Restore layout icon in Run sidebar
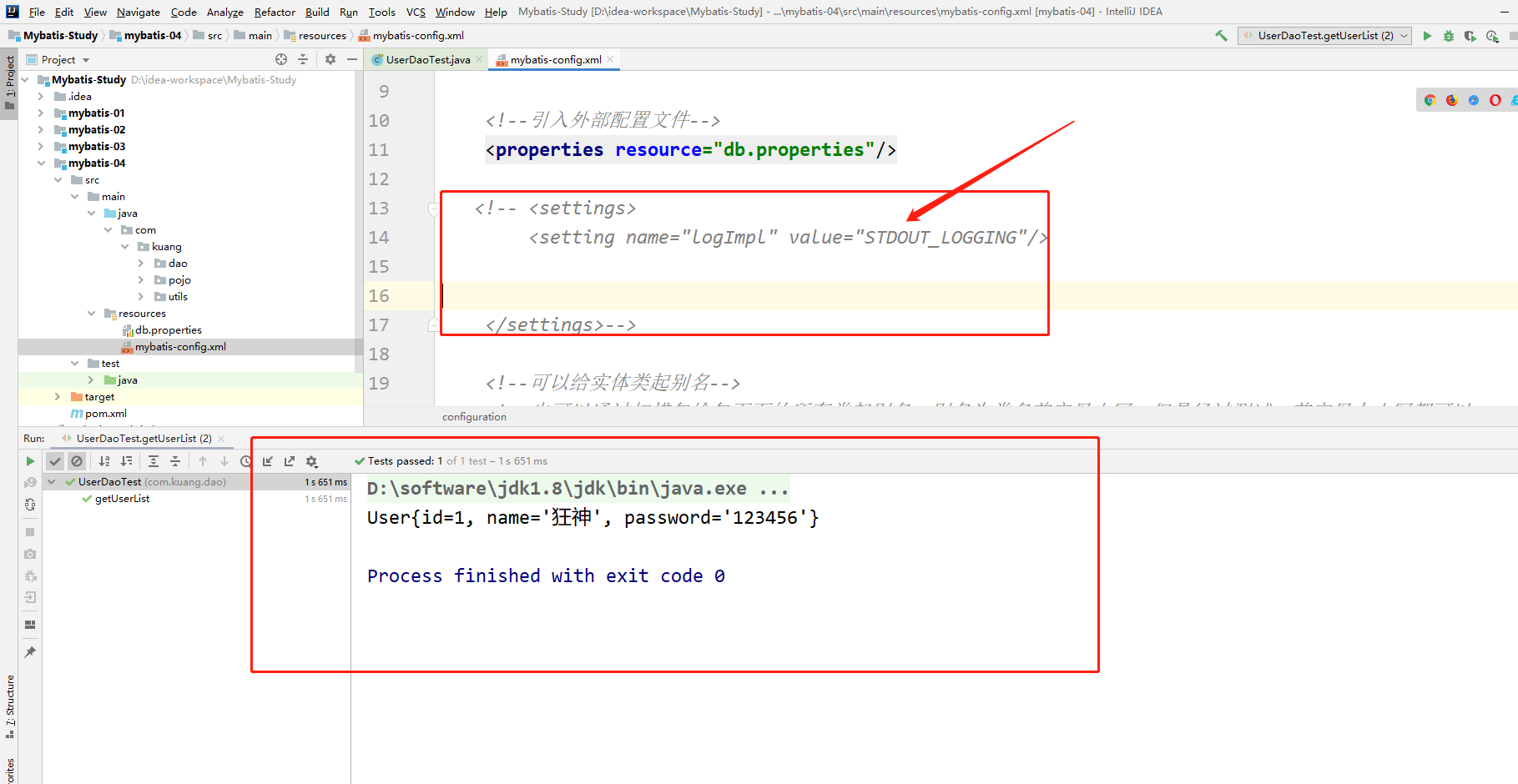Image resolution: width=1518 pixels, height=784 pixels. click(x=30, y=625)
